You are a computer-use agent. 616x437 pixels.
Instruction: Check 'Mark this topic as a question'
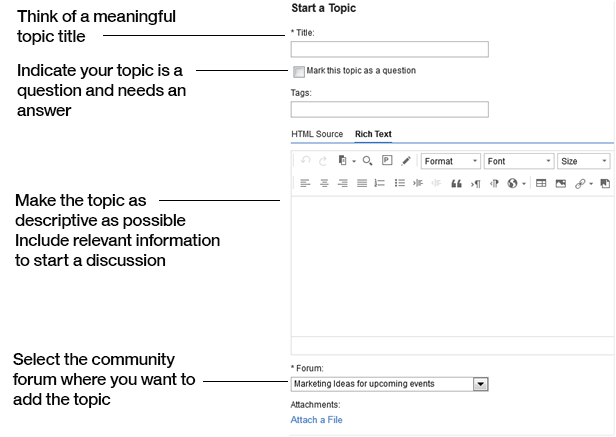click(299, 71)
